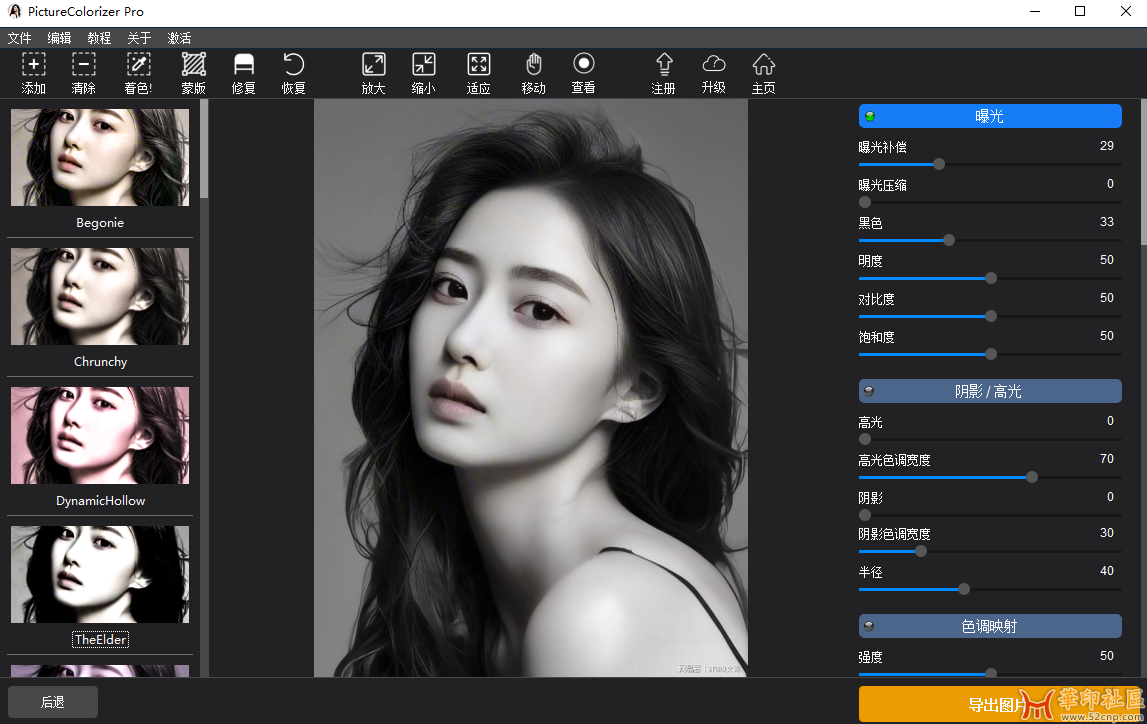The width and height of the screenshot is (1147, 724).
Task: Select the 添加 (add) selection tool
Action: (x=34, y=73)
